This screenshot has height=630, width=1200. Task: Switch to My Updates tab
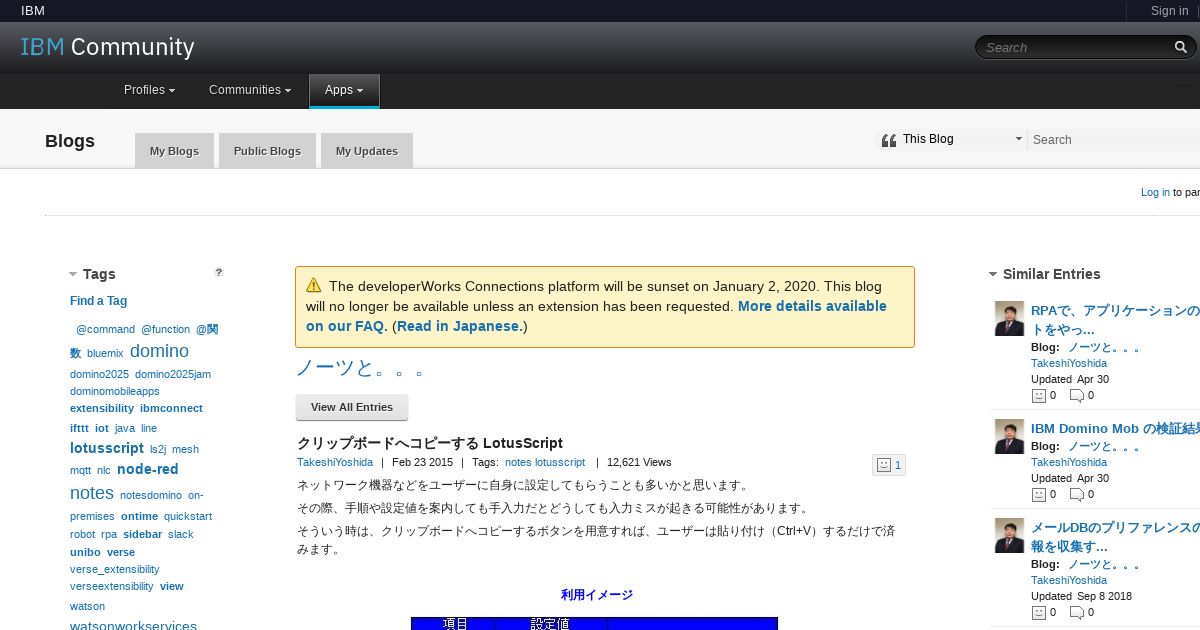pyautogui.click(x=366, y=151)
